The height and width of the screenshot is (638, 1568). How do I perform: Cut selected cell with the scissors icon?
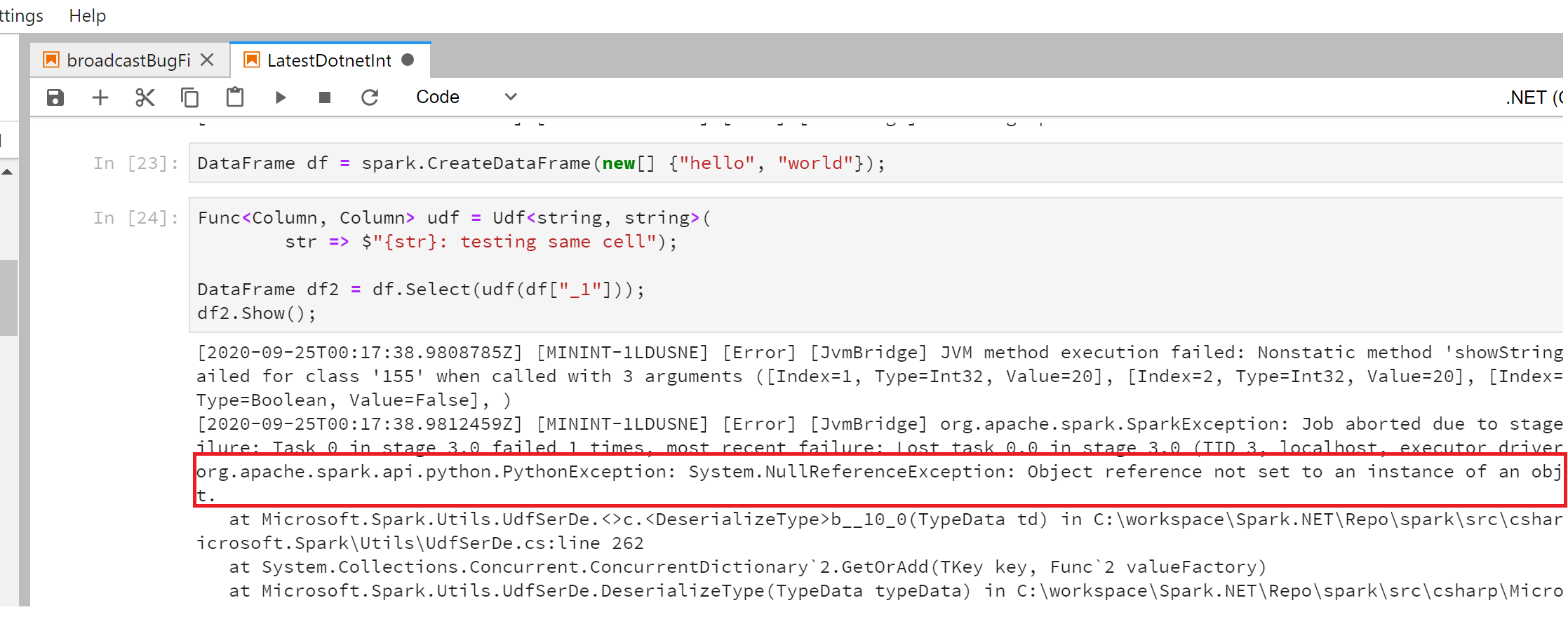click(x=145, y=97)
